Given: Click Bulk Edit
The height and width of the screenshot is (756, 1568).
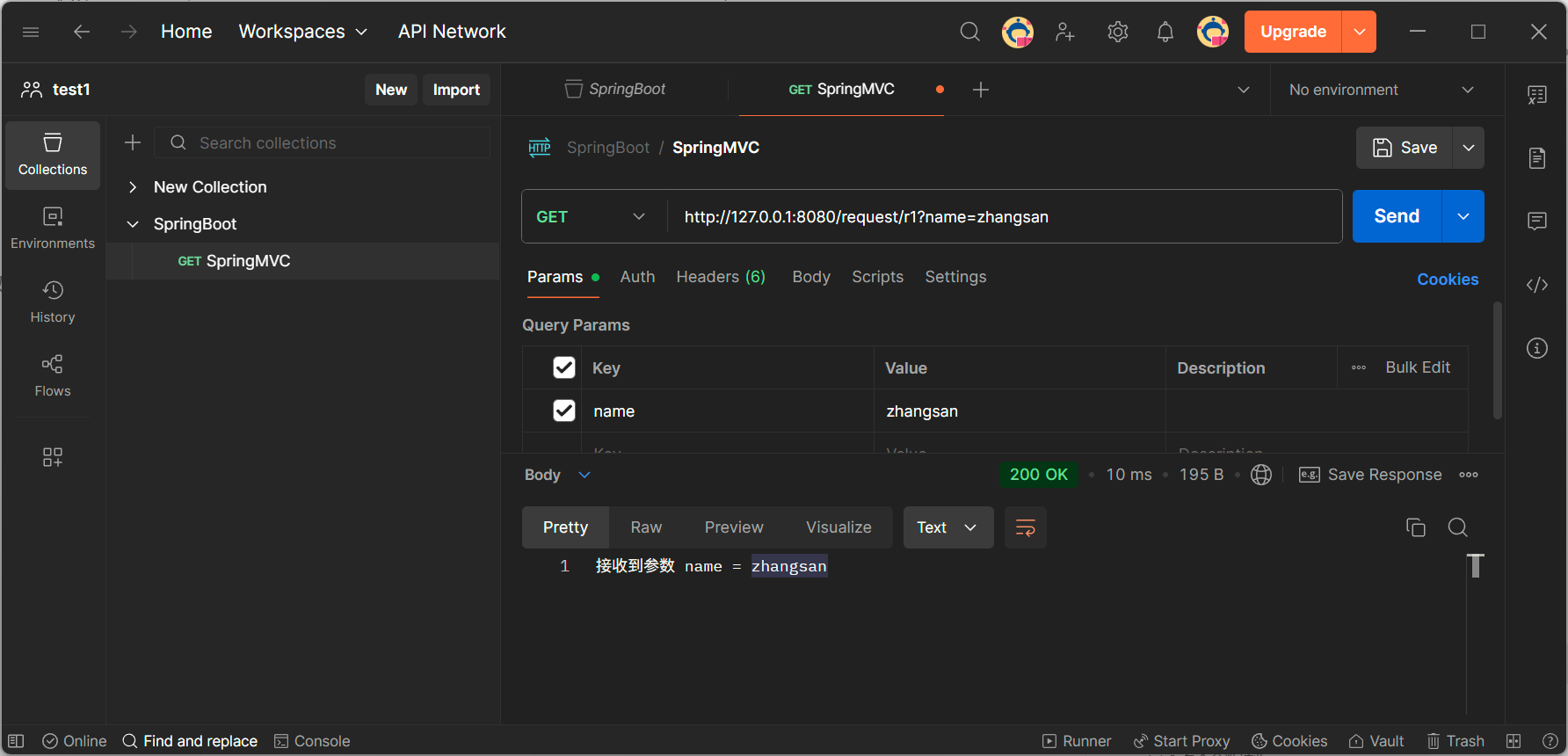Looking at the screenshot, I should (1418, 367).
